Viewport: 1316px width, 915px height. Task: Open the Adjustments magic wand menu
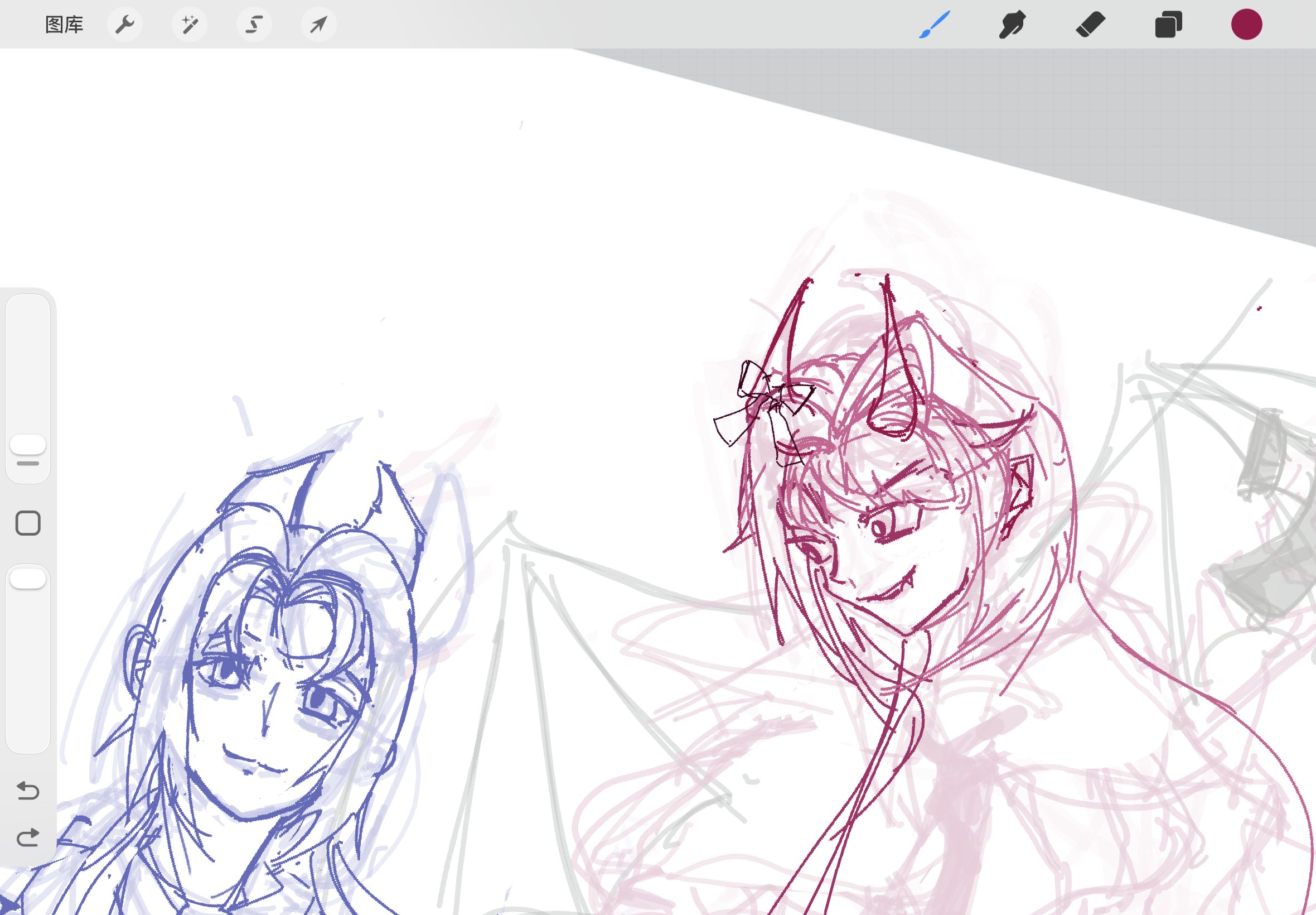click(190, 25)
